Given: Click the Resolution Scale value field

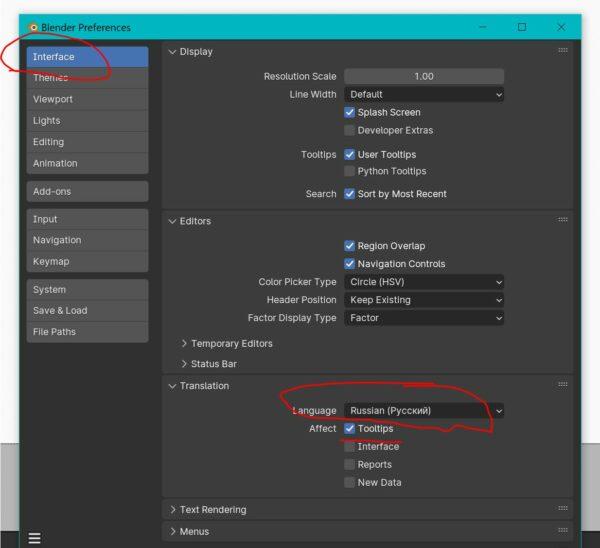Looking at the screenshot, I should point(424,77).
